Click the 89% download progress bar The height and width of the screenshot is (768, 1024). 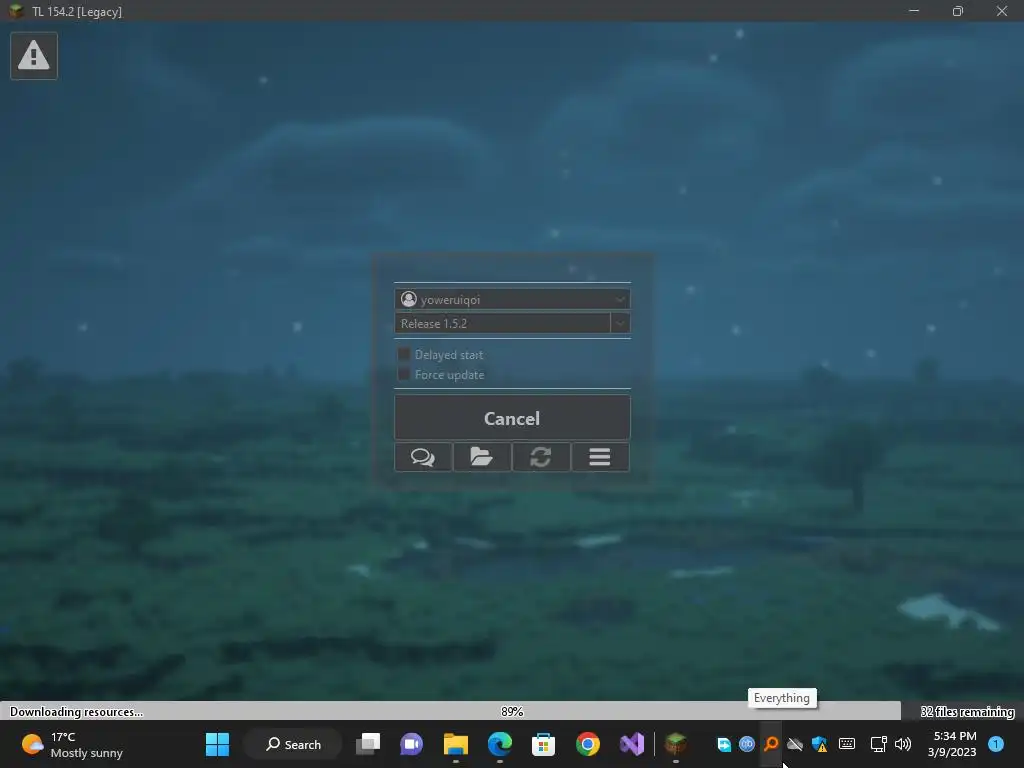[x=512, y=711]
